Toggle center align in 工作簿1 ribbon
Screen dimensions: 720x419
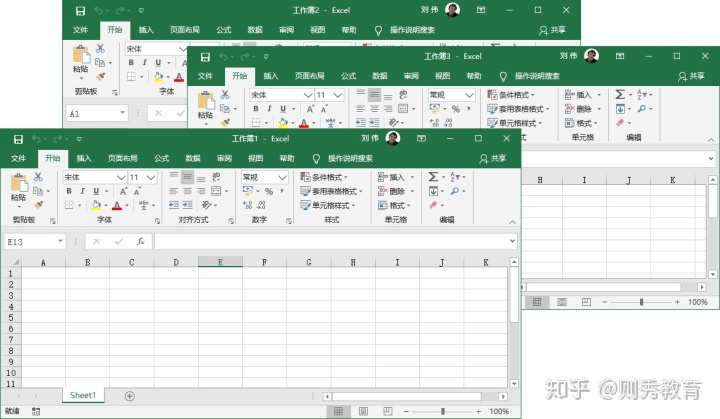pyautogui.click(x=187, y=191)
